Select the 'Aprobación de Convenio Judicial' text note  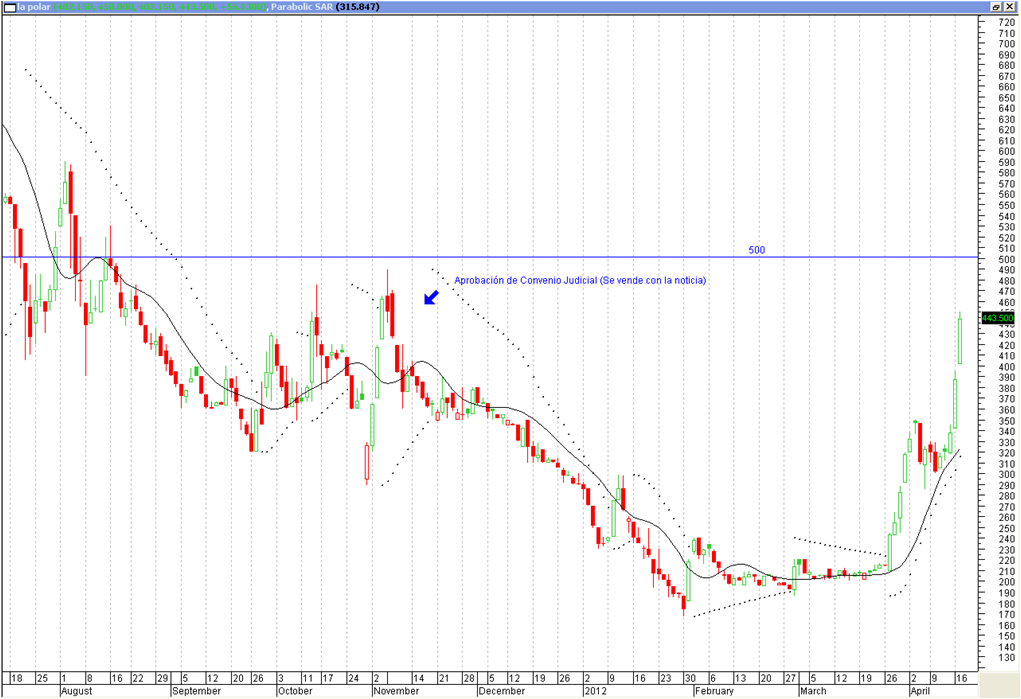[580, 280]
